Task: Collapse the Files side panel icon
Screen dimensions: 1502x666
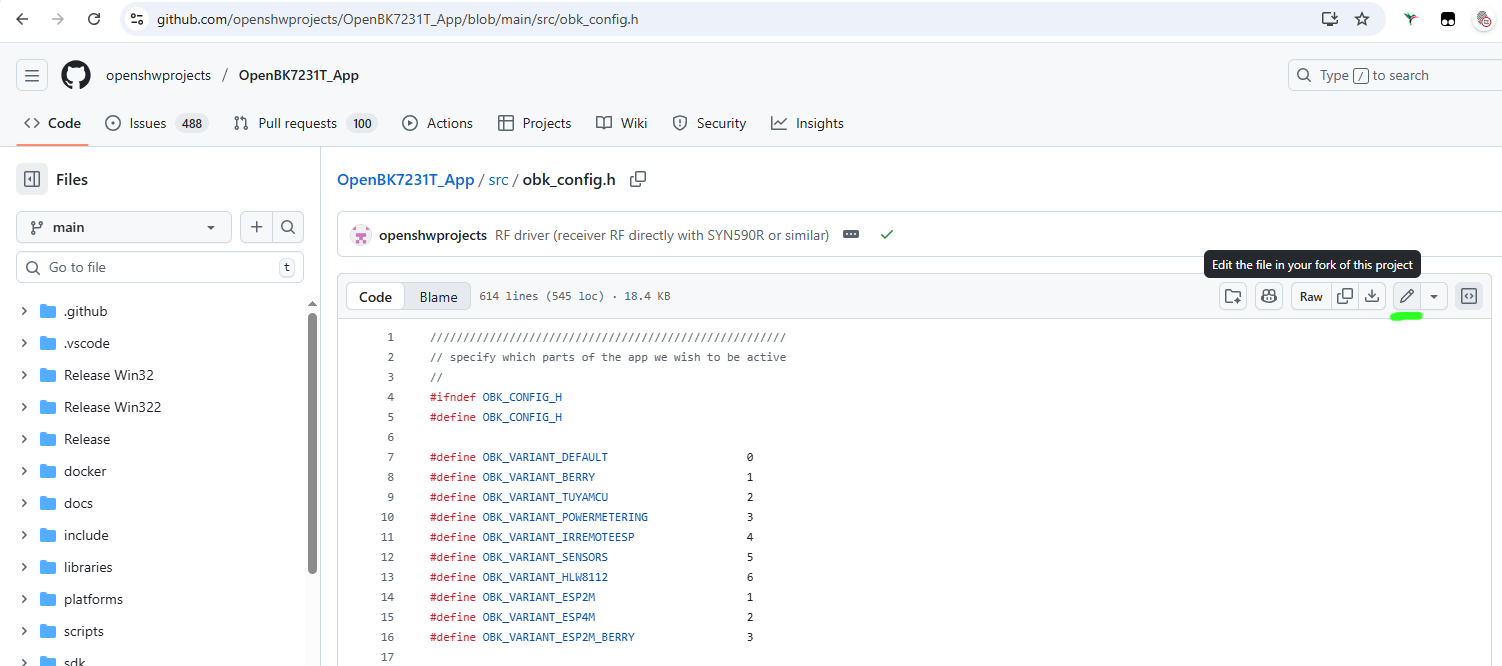Action: tap(32, 179)
